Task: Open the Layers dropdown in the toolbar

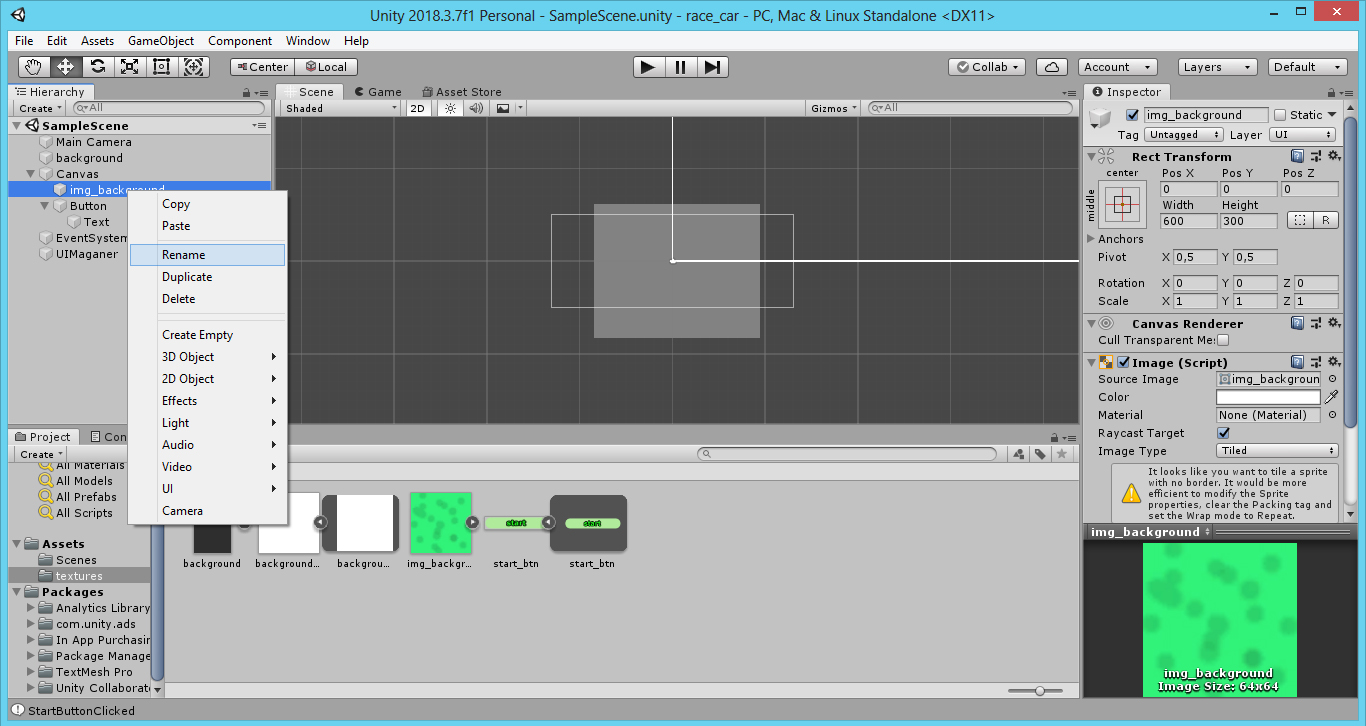Action: (x=1217, y=67)
